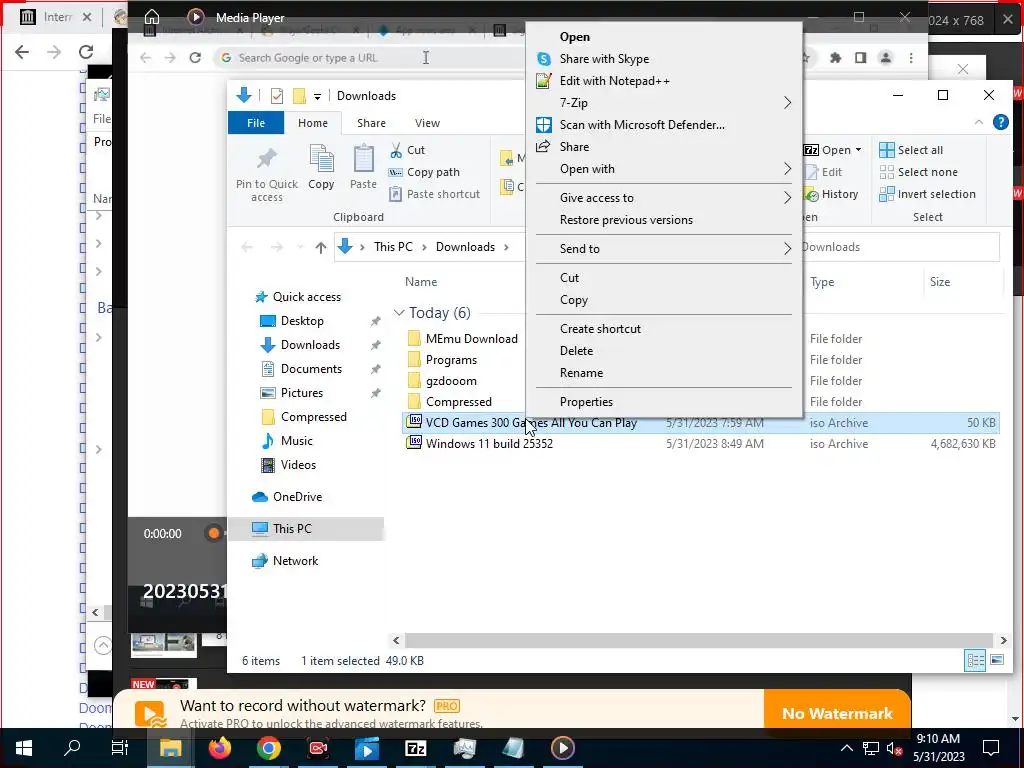Expand the Open with submenu arrow
This screenshot has height=768, width=1024.
point(788,169)
